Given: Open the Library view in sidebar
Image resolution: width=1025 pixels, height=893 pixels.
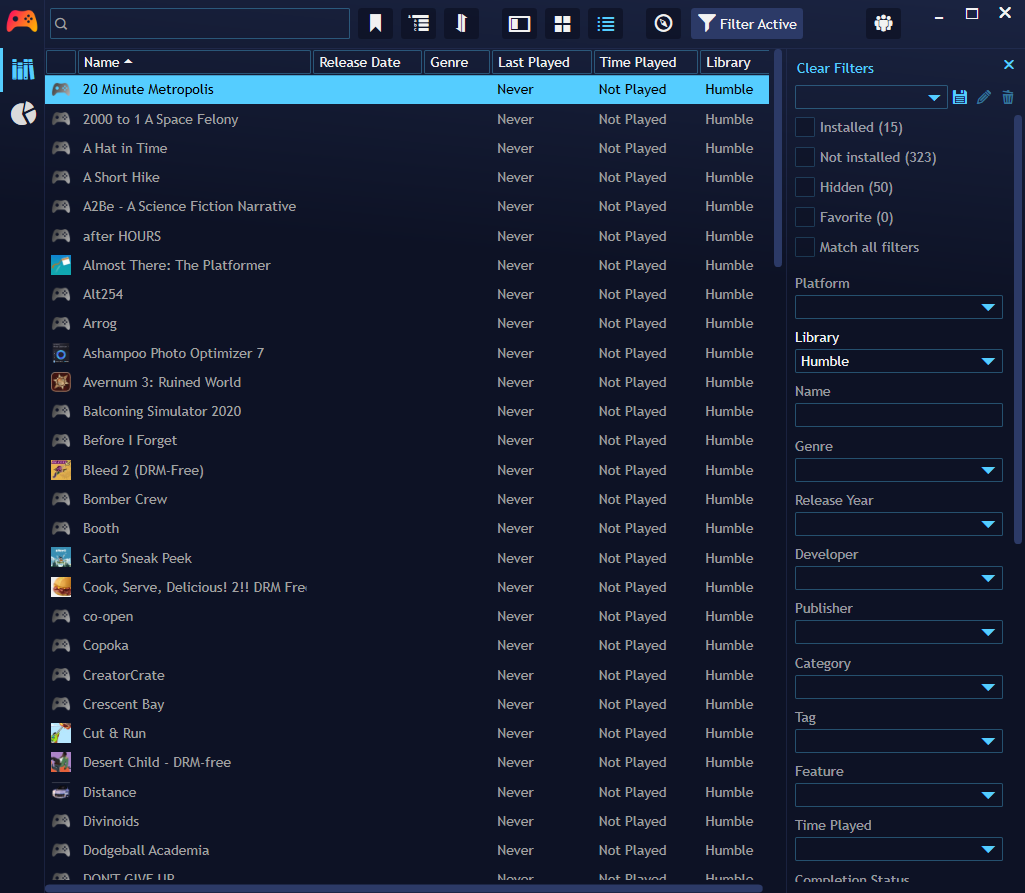Looking at the screenshot, I should click(23, 69).
